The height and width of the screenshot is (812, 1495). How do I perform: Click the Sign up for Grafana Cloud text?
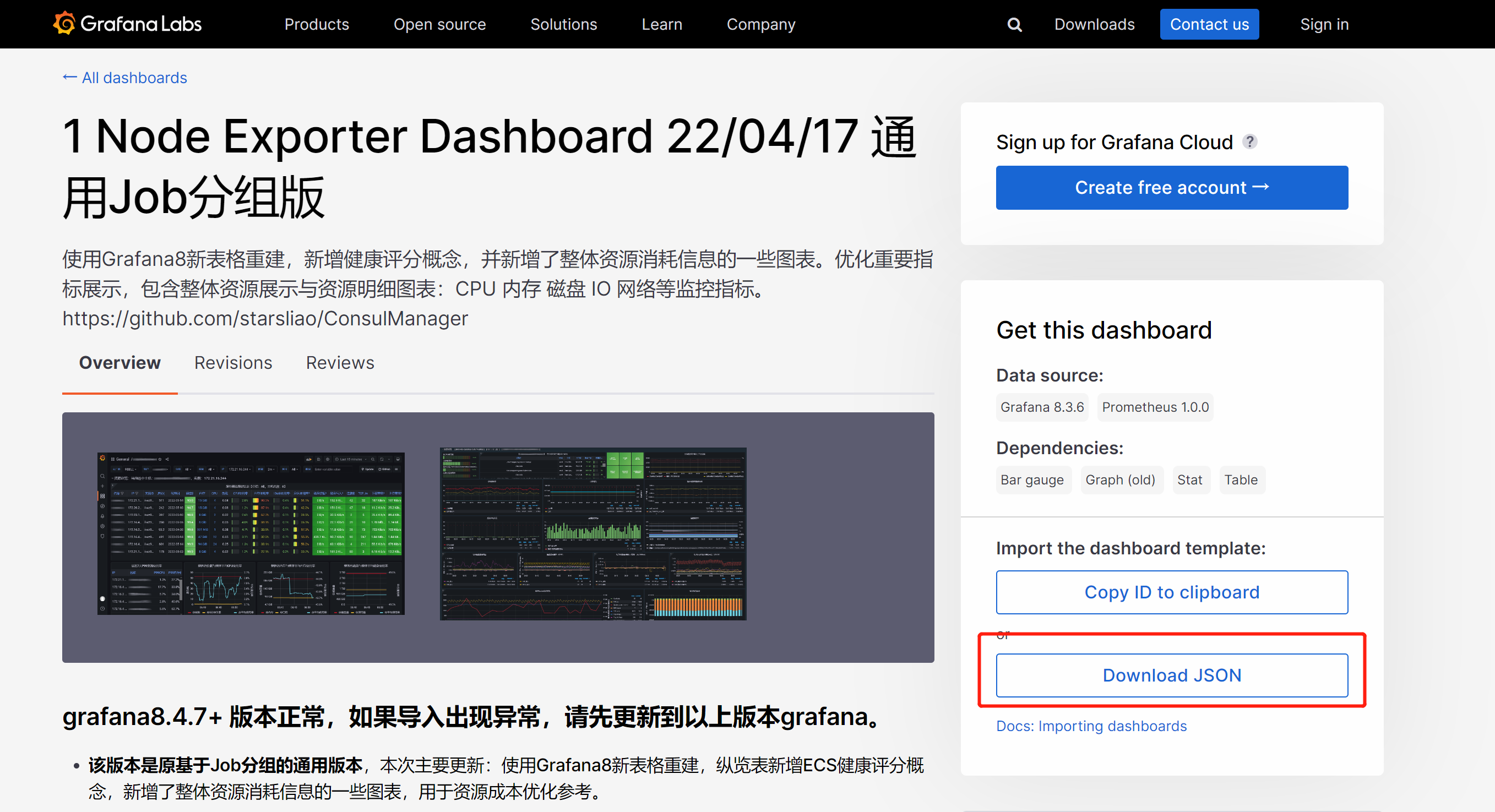(1114, 142)
